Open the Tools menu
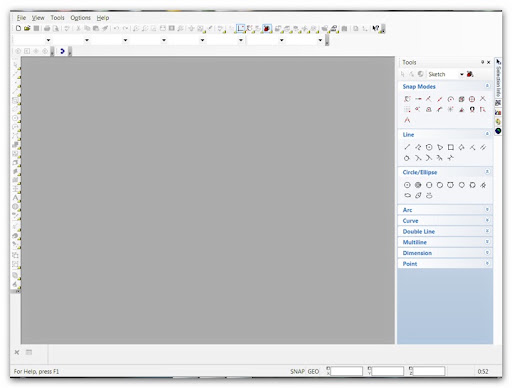The height and width of the screenshot is (388, 512). (57, 18)
